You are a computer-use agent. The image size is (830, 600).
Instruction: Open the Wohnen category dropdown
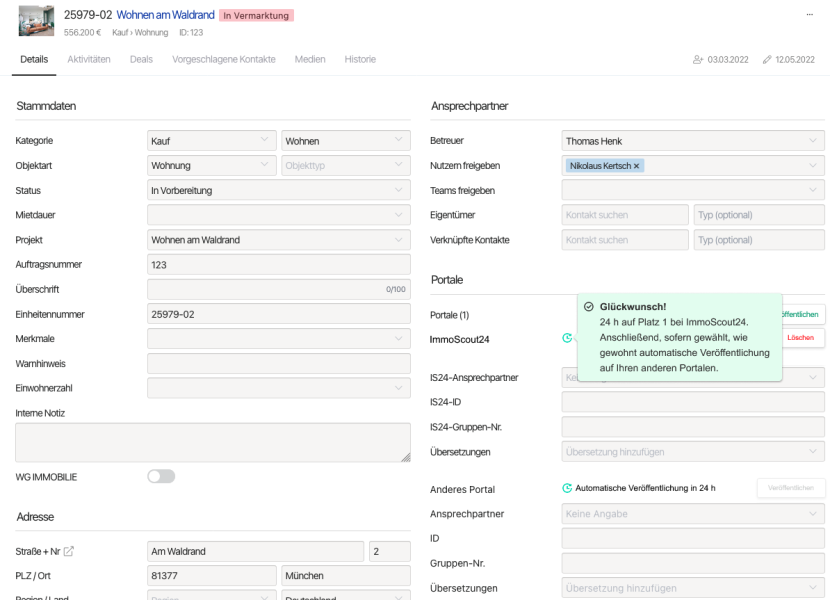(346, 141)
